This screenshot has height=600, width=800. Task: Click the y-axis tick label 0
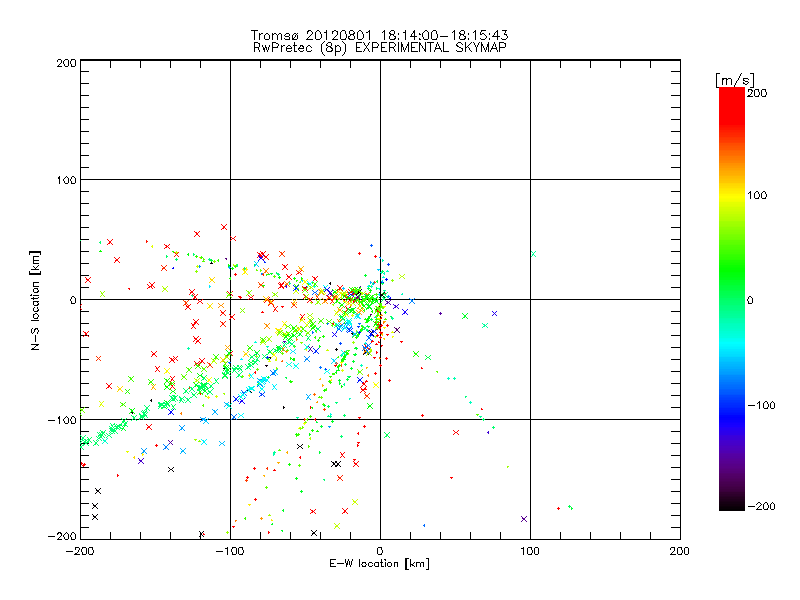point(73,300)
